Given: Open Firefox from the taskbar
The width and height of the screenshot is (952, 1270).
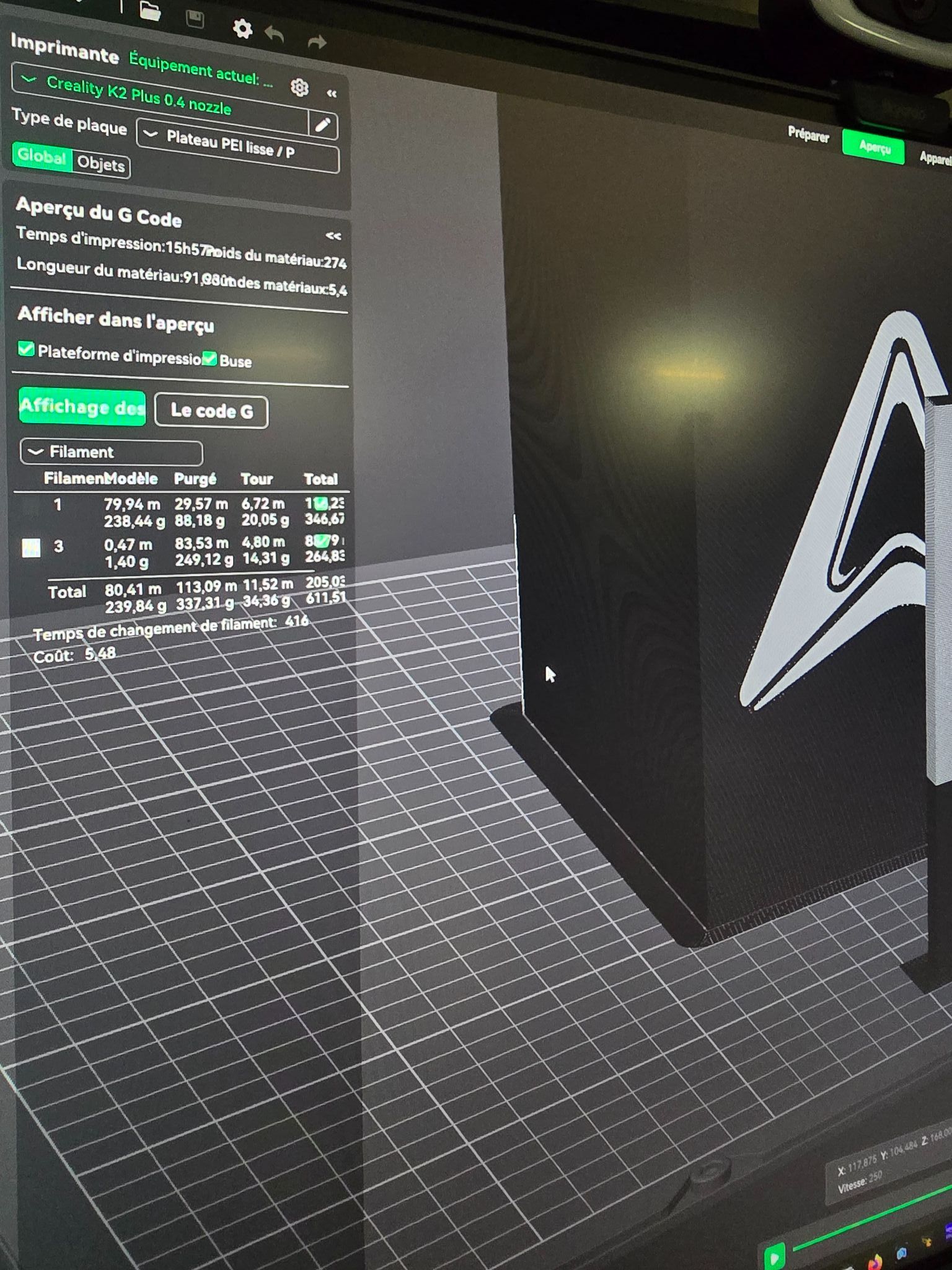Looking at the screenshot, I should [x=875, y=1261].
